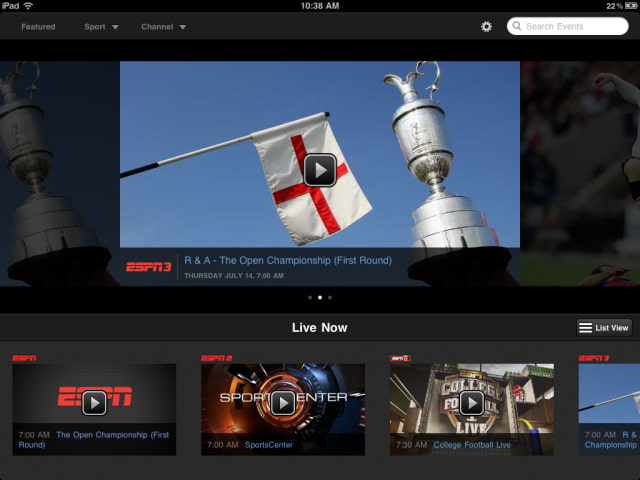Open the SportsCenter title link
This screenshot has height=480, width=640.
coord(269,445)
